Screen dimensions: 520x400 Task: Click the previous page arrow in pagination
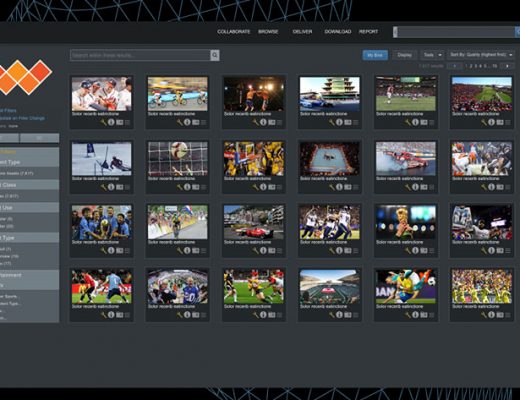(454, 66)
